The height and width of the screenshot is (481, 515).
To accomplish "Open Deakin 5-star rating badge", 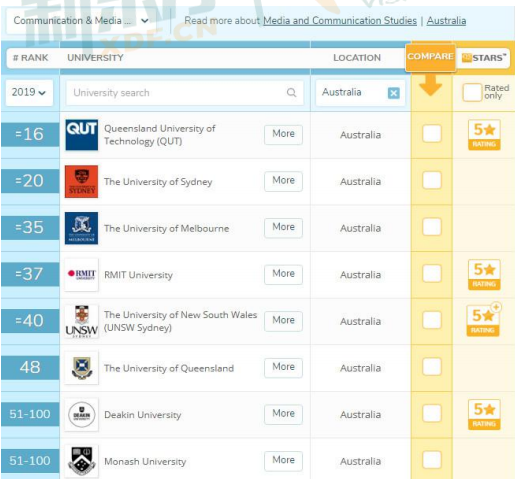I will [484, 415].
